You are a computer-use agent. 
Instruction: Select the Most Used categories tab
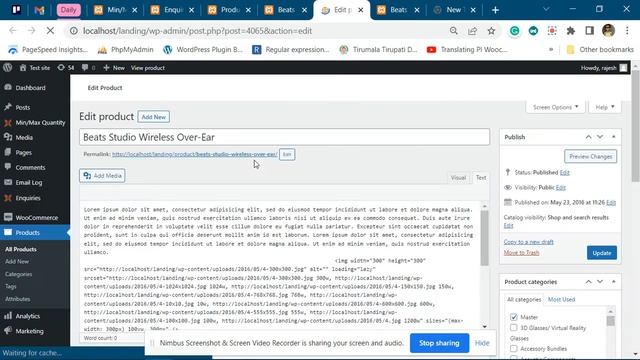coord(561,299)
